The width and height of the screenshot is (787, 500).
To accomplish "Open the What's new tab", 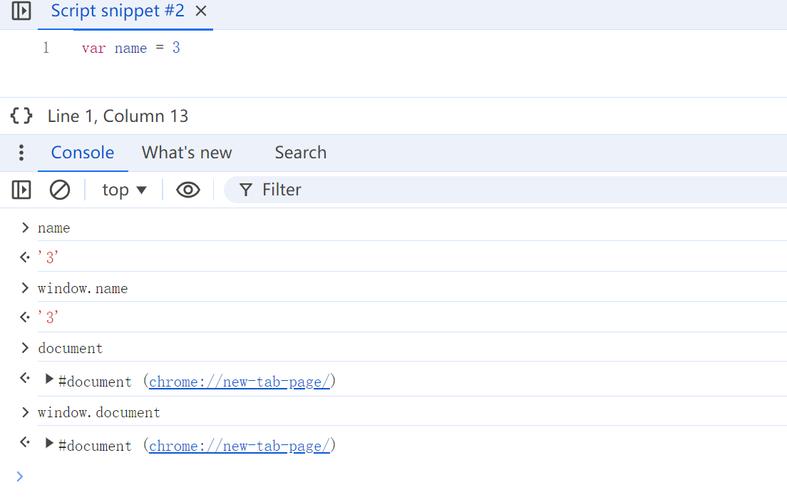I will tap(187, 153).
